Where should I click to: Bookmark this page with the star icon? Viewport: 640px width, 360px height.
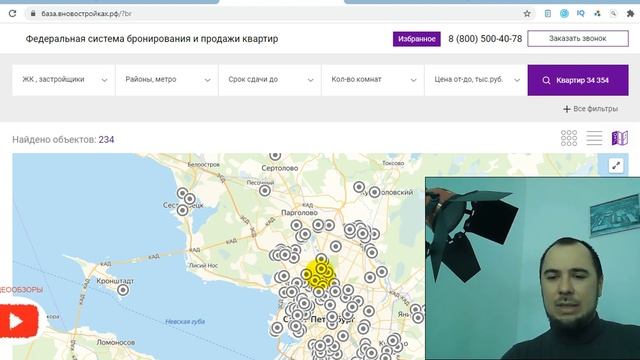click(x=527, y=13)
